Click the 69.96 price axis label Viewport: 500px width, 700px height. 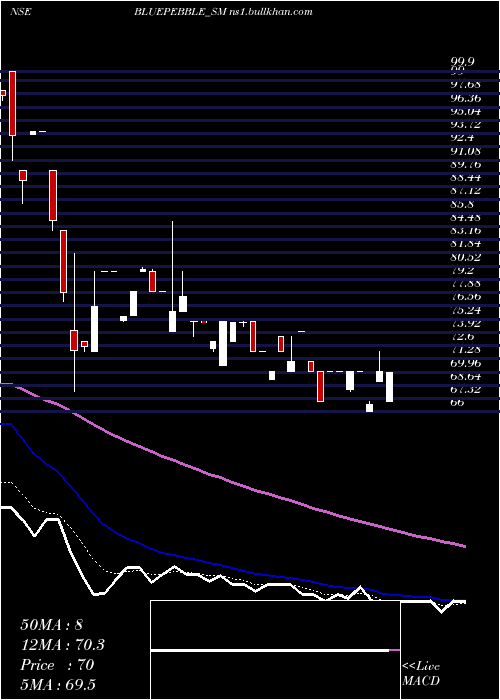[466, 362]
